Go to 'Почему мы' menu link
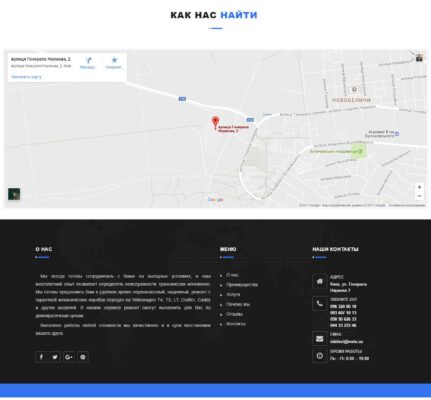The height and width of the screenshot is (400, 431). pyautogui.click(x=238, y=304)
